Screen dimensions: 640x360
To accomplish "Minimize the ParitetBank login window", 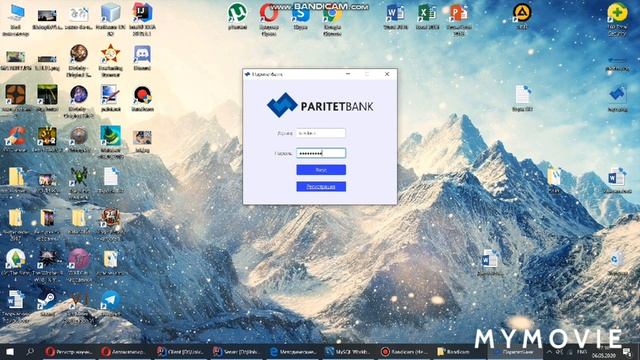I will click(x=348, y=74).
